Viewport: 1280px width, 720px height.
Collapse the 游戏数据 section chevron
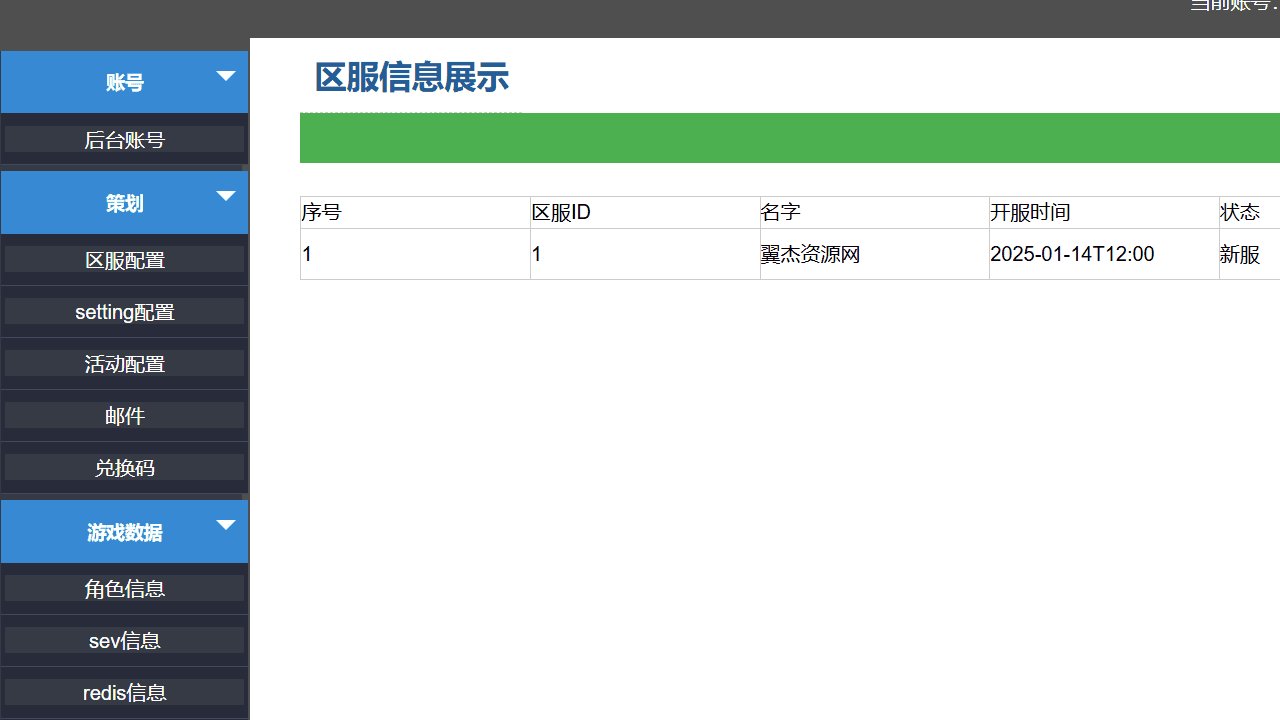pos(226,524)
